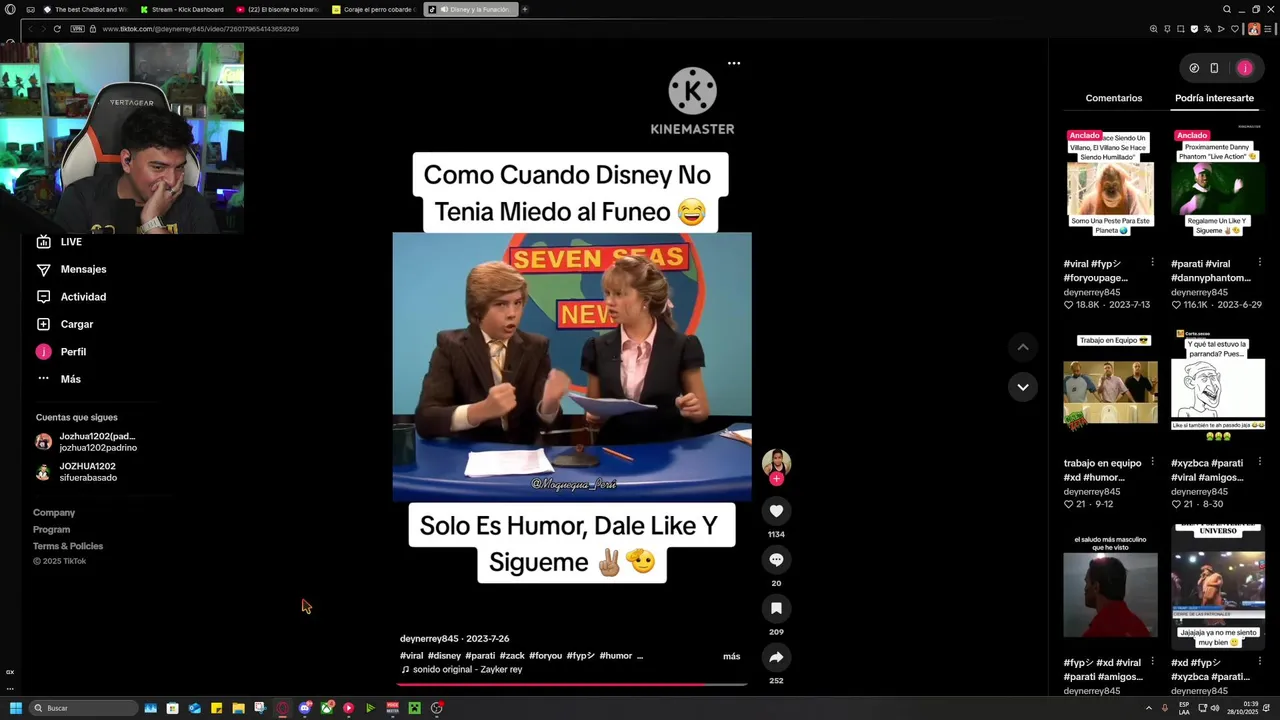
Task: Open options for the #xyzbca #parati #viral #amigos video
Action: coord(1259,462)
